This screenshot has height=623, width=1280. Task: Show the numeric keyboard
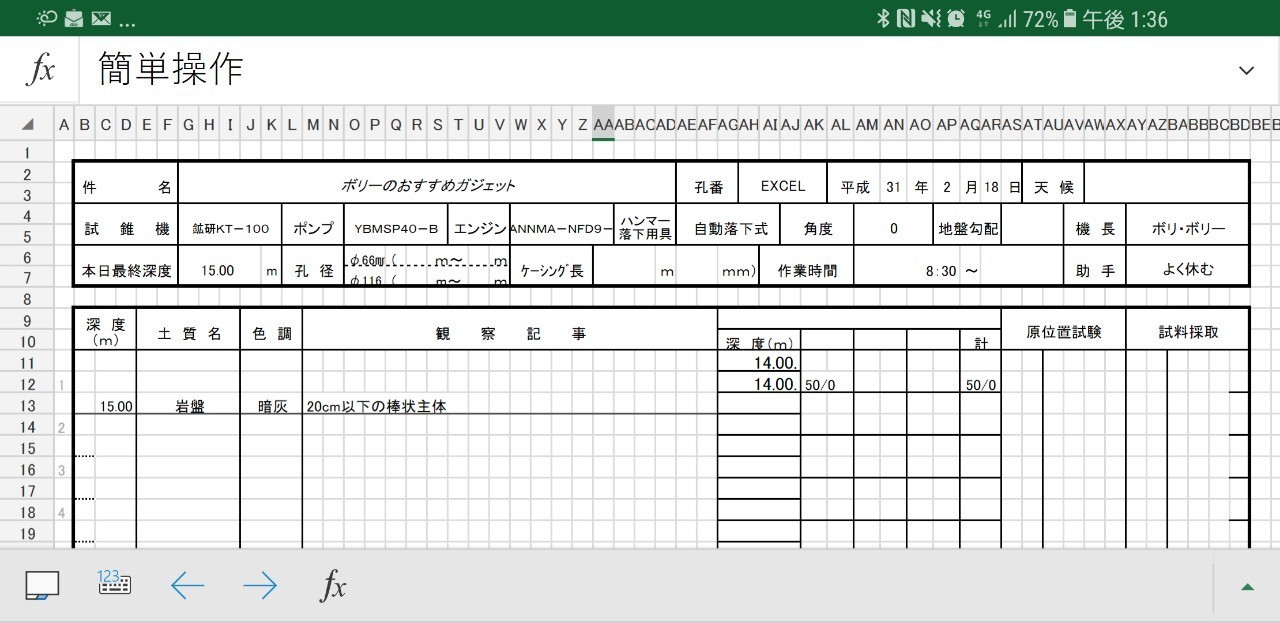click(x=114, y=583)
